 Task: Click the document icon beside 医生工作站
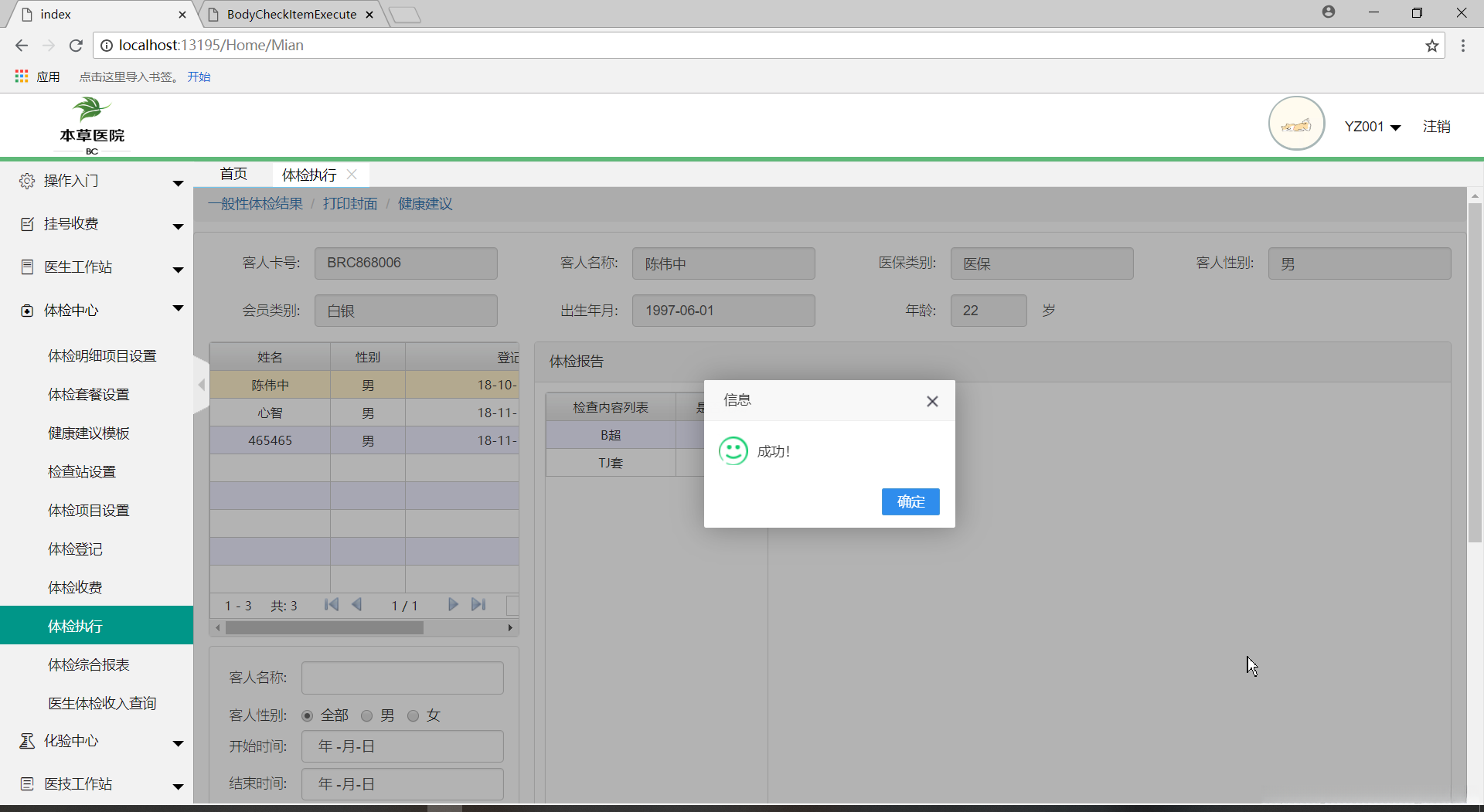pos(27,267)
